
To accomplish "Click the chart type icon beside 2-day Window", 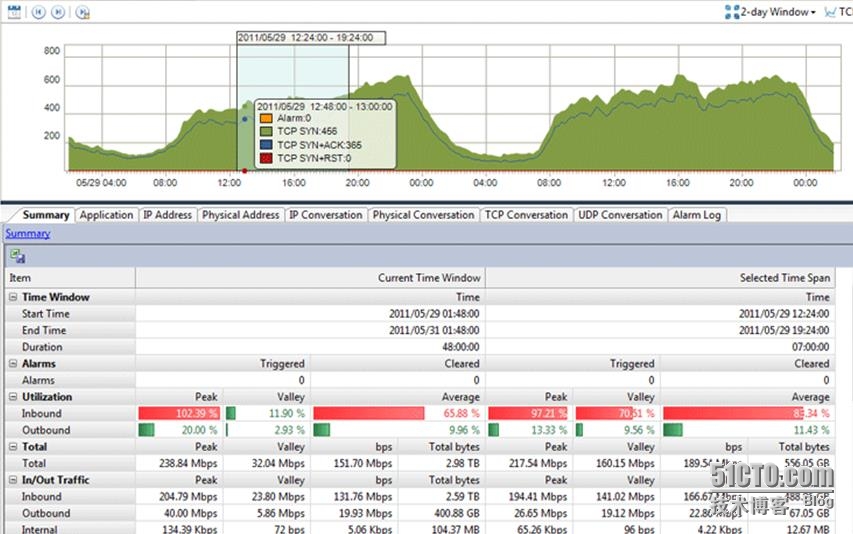I will pos(830,11).
